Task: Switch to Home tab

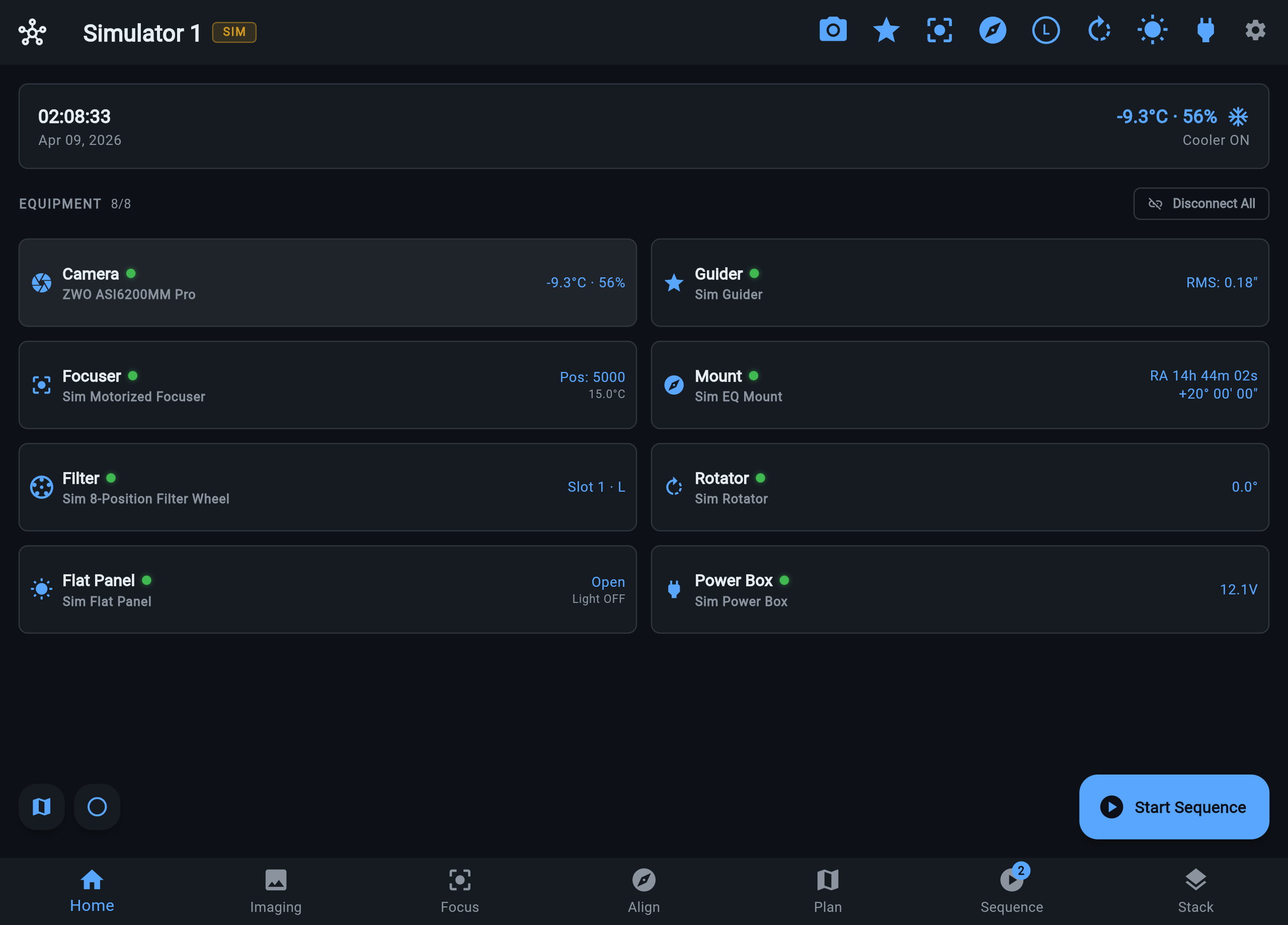Action: [x=92, y=891]
